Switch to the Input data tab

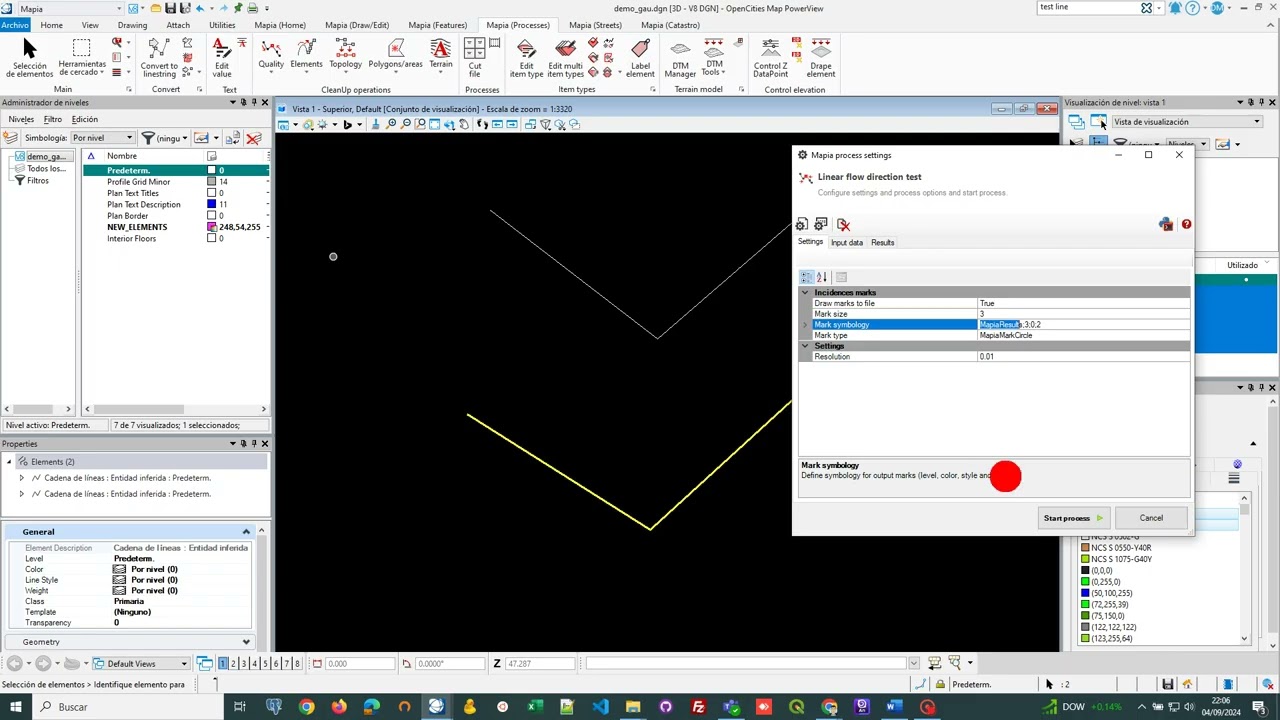click(x=847, y=243)
